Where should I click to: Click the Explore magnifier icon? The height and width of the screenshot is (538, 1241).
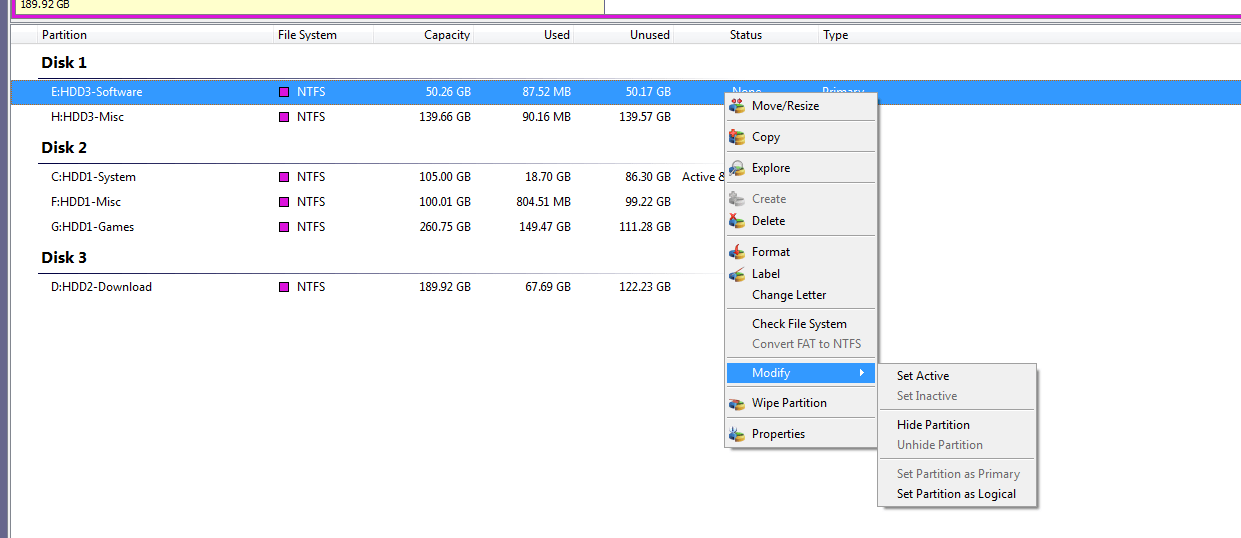(x=737, y=168)
